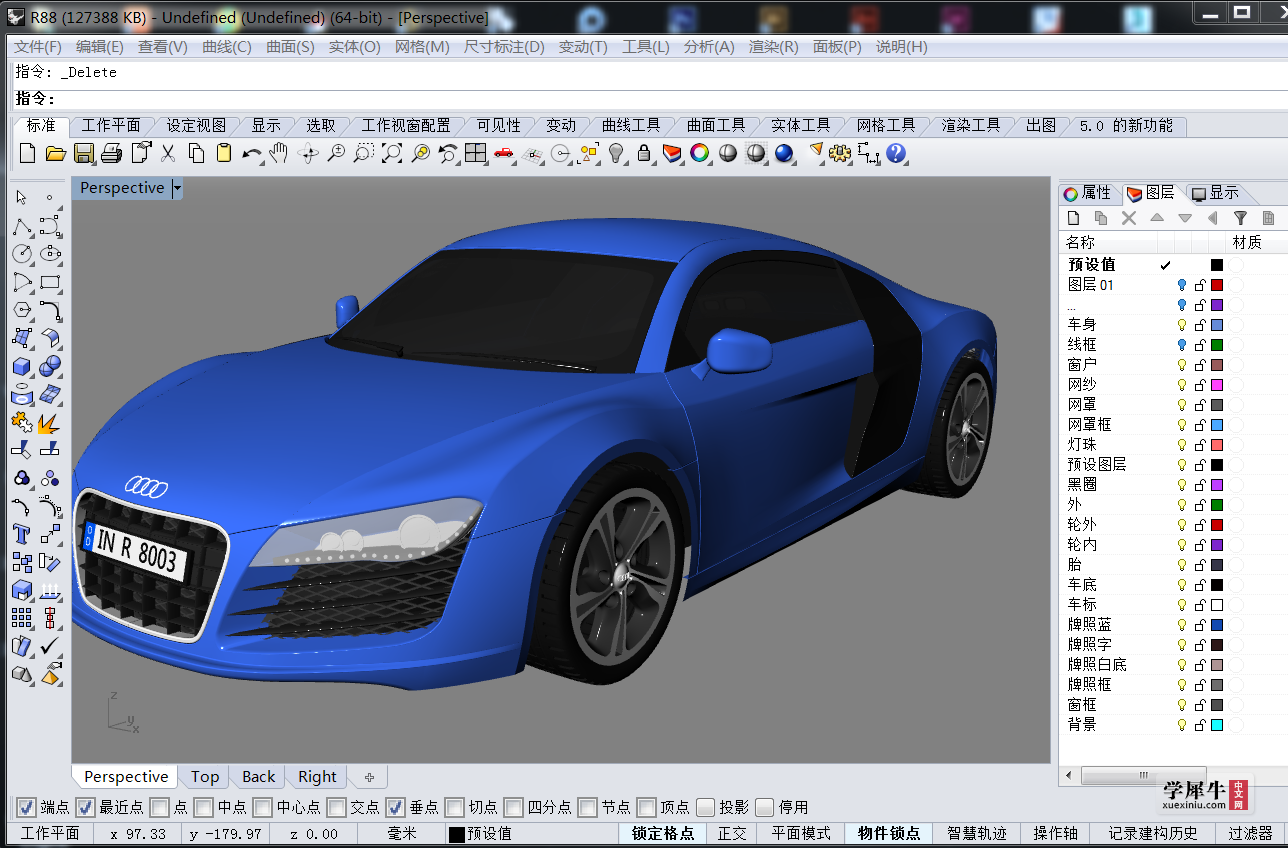This screenshot has width=1288, height=848.
Task: Click the new layer icon in Layers panel
Action: tap(1073, 217)
